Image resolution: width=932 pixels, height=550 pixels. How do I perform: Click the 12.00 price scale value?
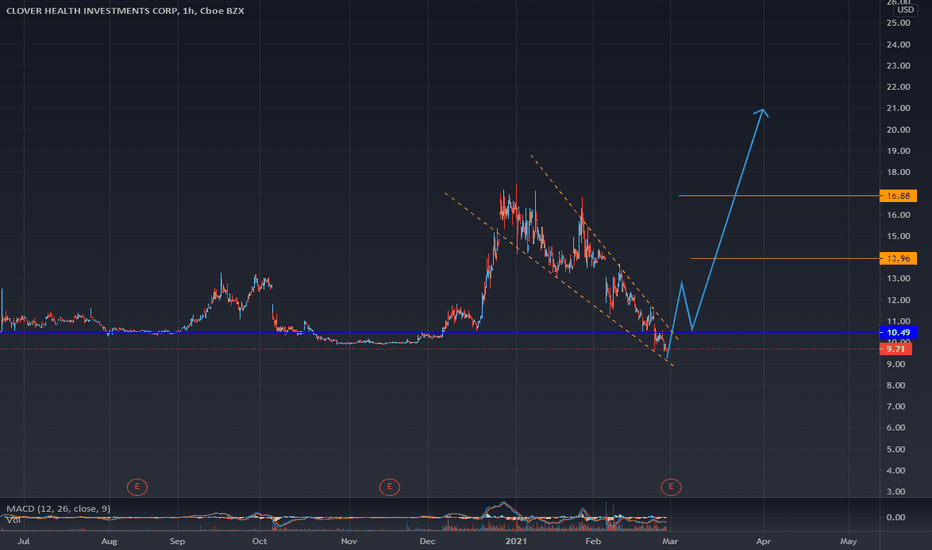898,300
